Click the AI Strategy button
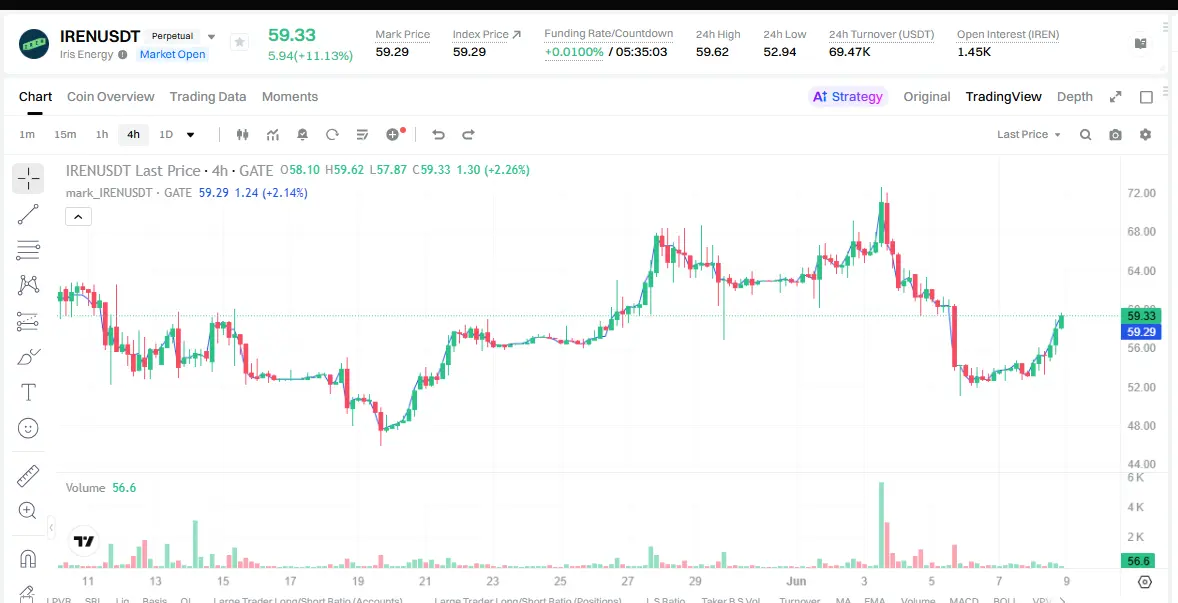This screenshot has height=603, width=1178. (848, 97)
